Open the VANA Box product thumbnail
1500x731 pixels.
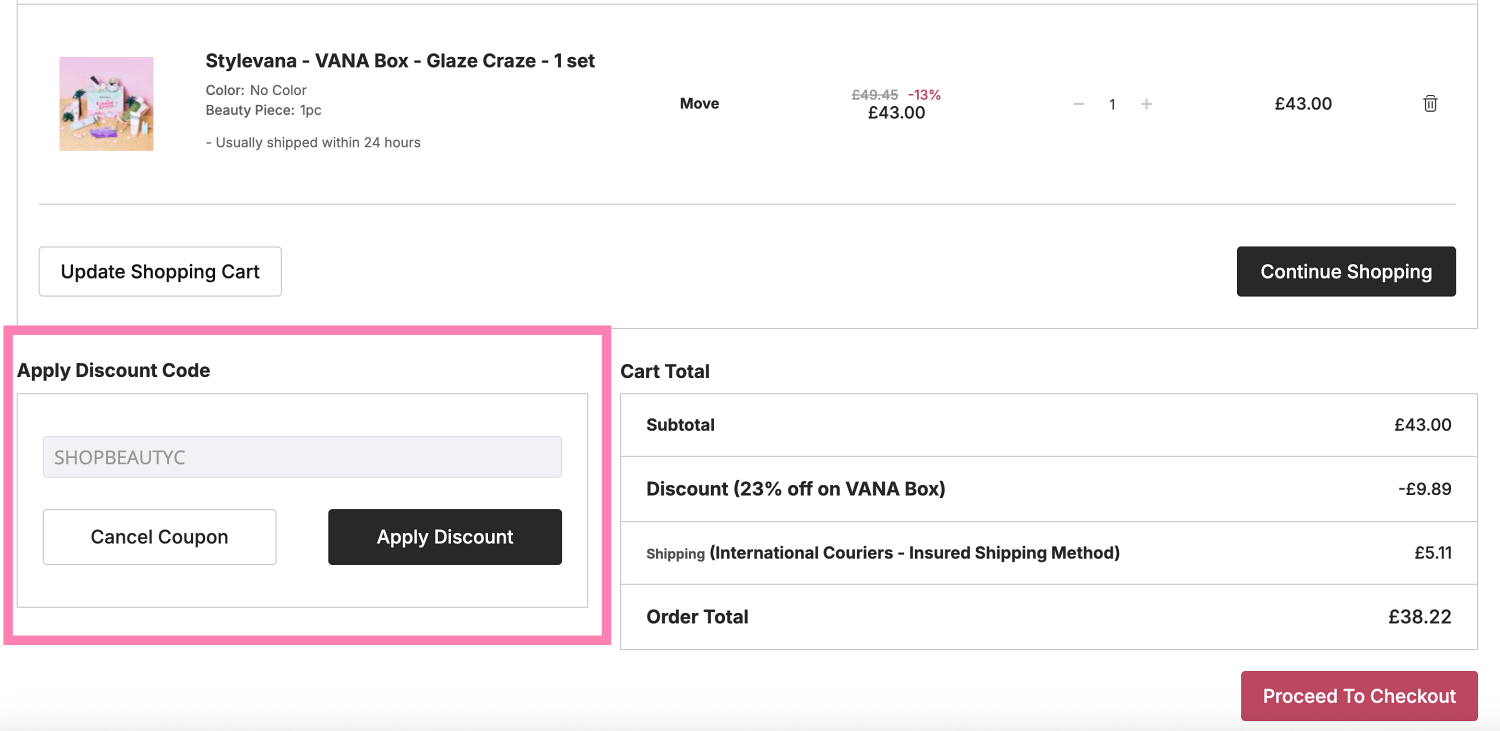coord(106,104)
